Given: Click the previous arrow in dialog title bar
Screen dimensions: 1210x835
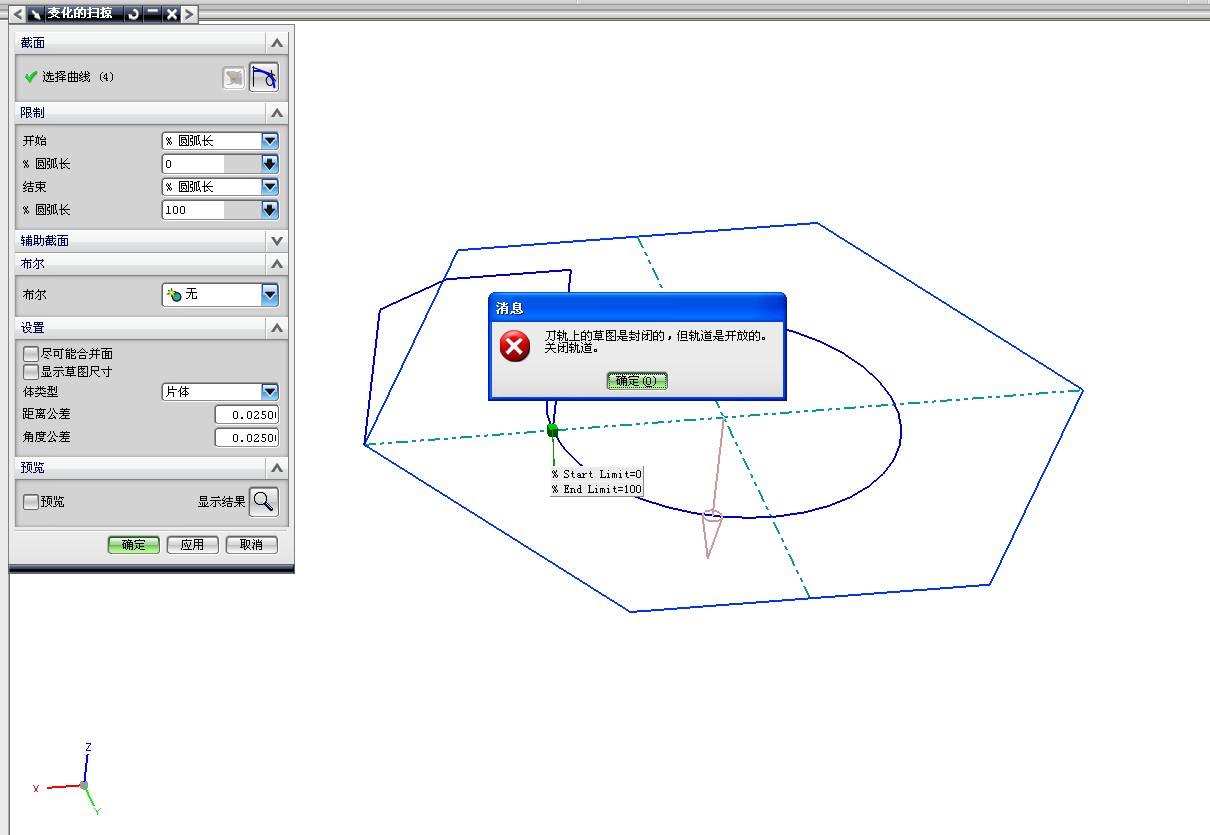Looking at the screenshot, I should [x=17, y=14].
